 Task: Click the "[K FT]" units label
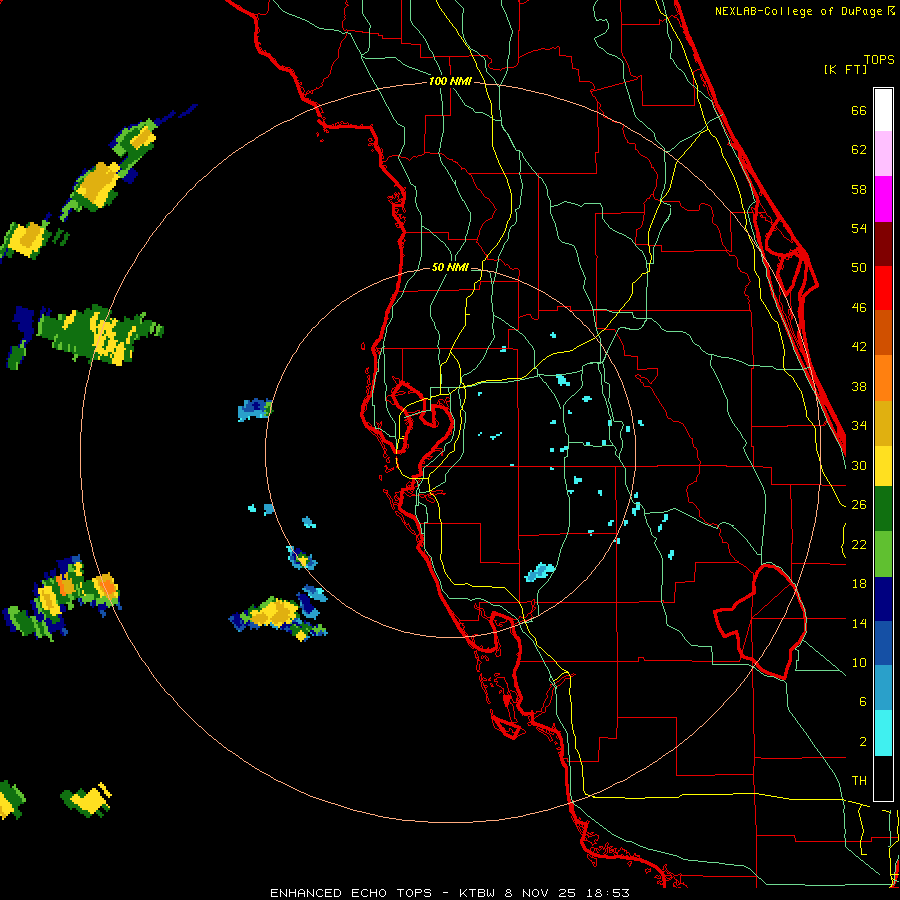click(845, 69)
